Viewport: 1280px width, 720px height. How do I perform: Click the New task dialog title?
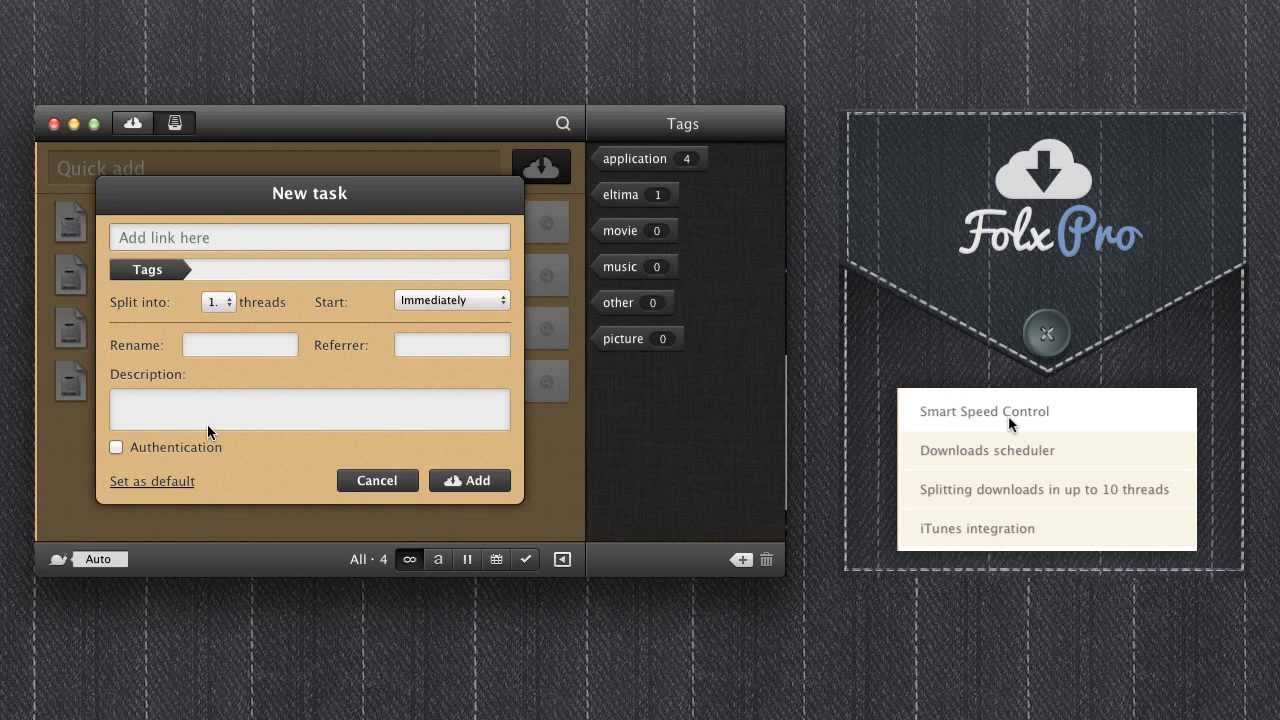click(310, 193)
